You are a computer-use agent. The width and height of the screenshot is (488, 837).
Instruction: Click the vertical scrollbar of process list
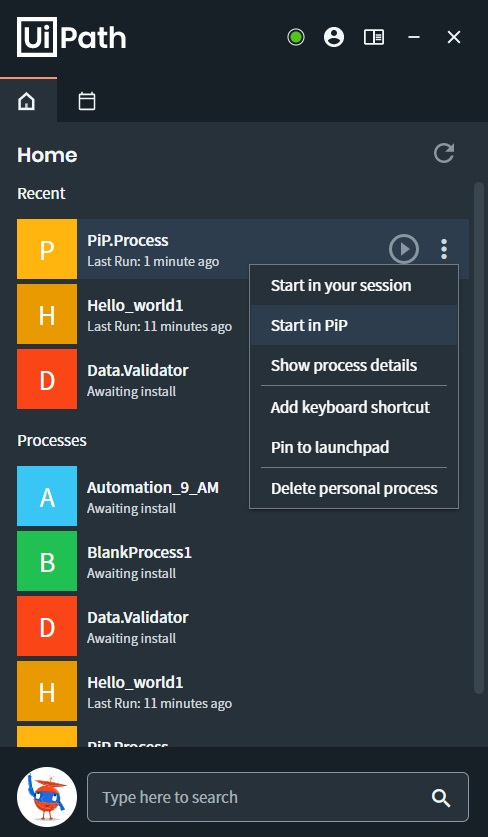point(479,438)
